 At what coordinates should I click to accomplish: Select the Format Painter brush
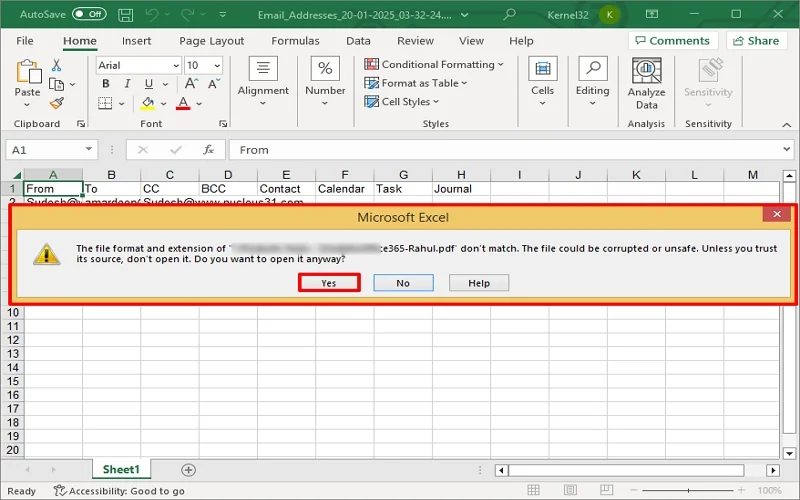pos(56,104)
